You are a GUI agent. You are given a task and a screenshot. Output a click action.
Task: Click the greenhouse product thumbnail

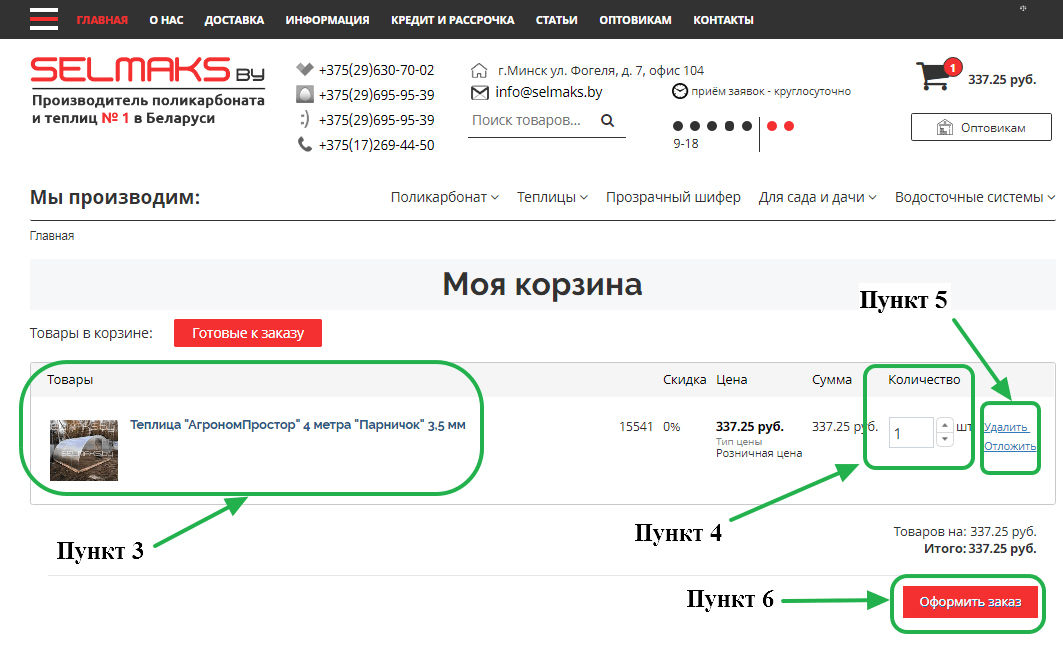84,450
